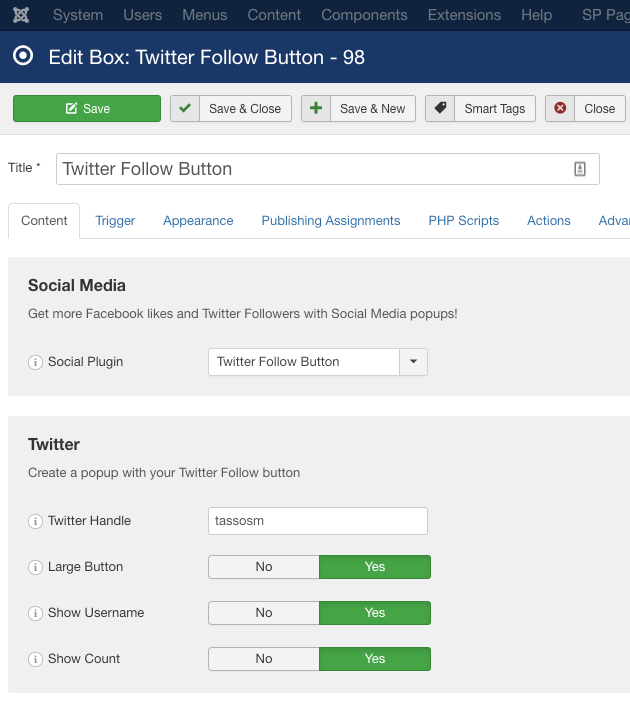The width and height of the screenshot is (630, 701).
Task: Open the Components menu
Action: (364, 15)
